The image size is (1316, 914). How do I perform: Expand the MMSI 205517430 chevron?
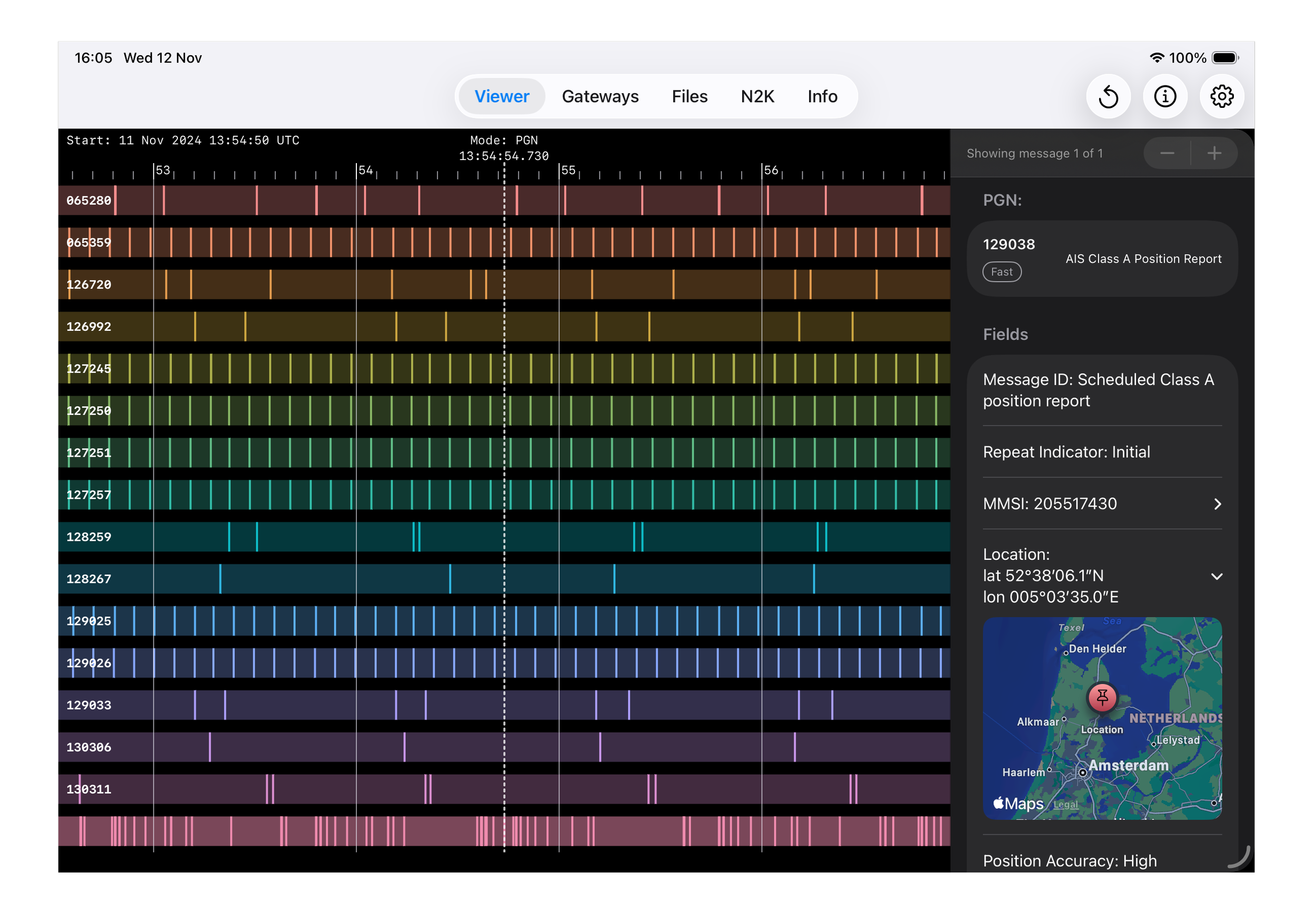1218,504
